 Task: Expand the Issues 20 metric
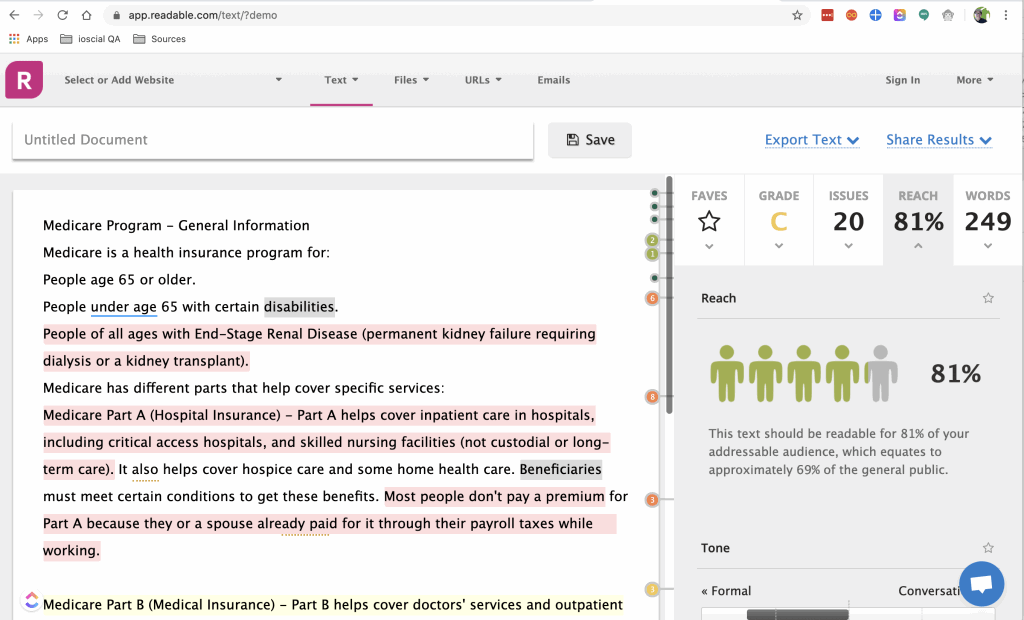[848, 220]
